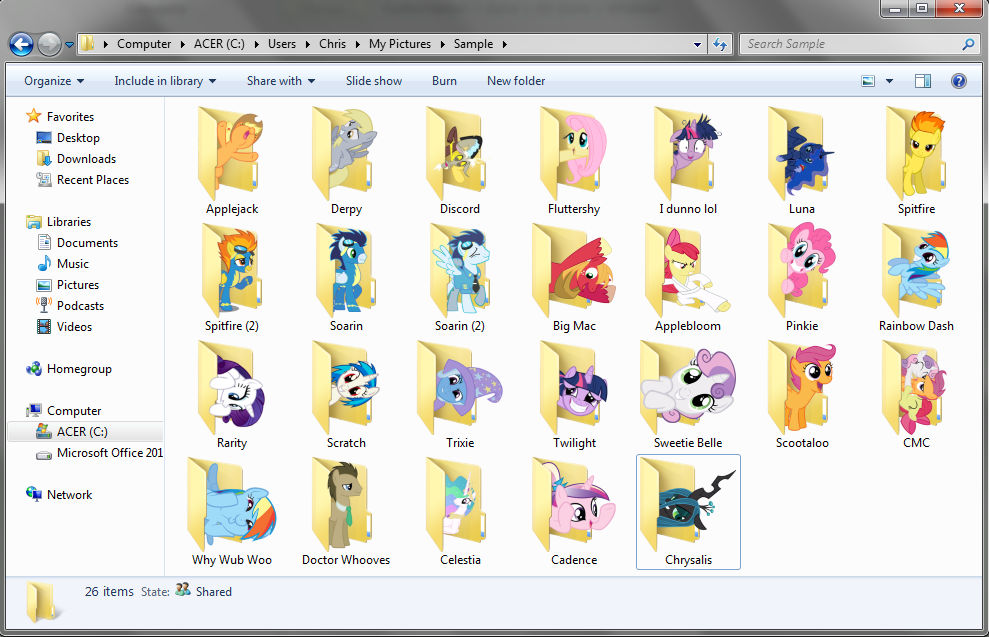Select the Big Mac folder
The image size is (989, 637).
tap(573, 270)
